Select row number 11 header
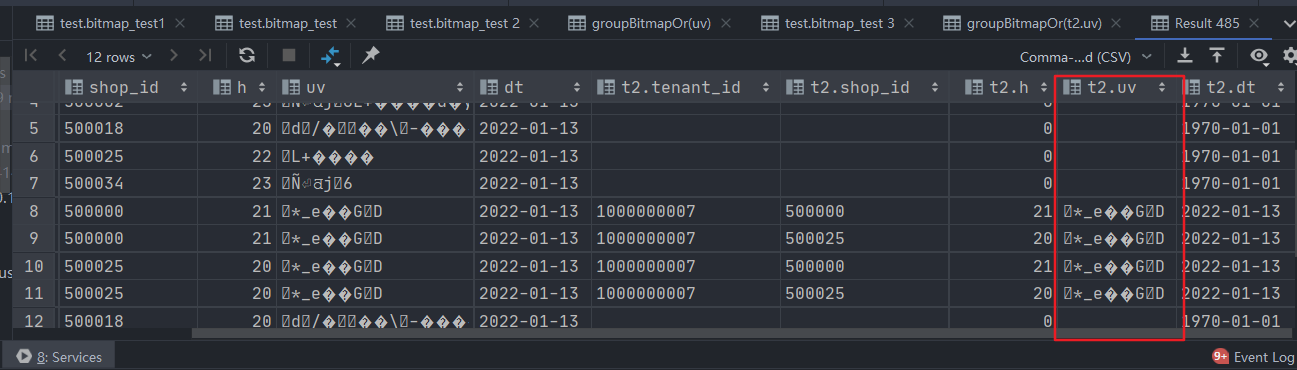The height and width of the screenshot is (370, 1297). 33,294
